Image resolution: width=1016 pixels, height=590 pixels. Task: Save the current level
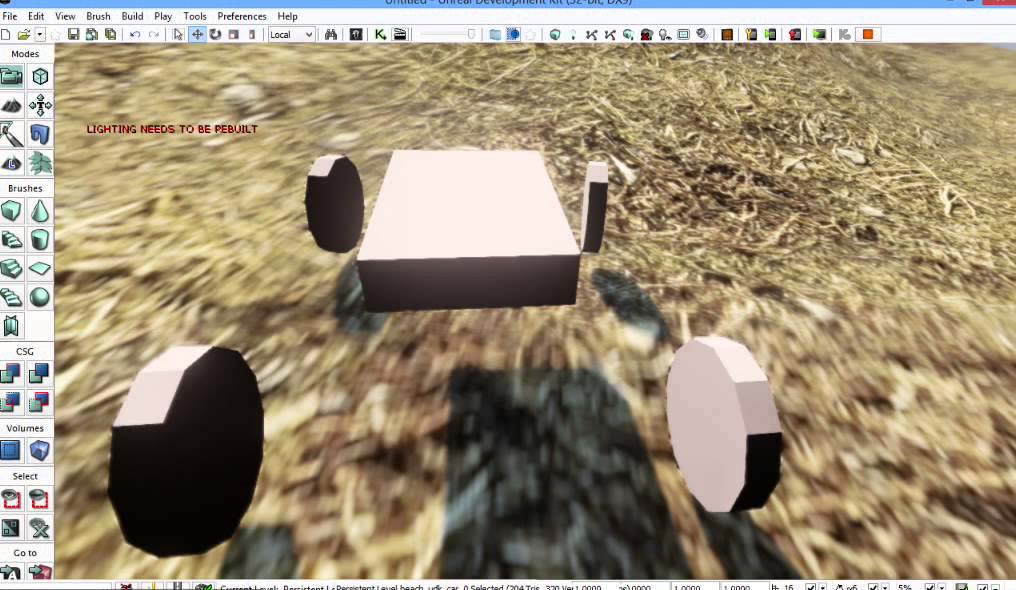pyautogui.click(x=73, y=34)
